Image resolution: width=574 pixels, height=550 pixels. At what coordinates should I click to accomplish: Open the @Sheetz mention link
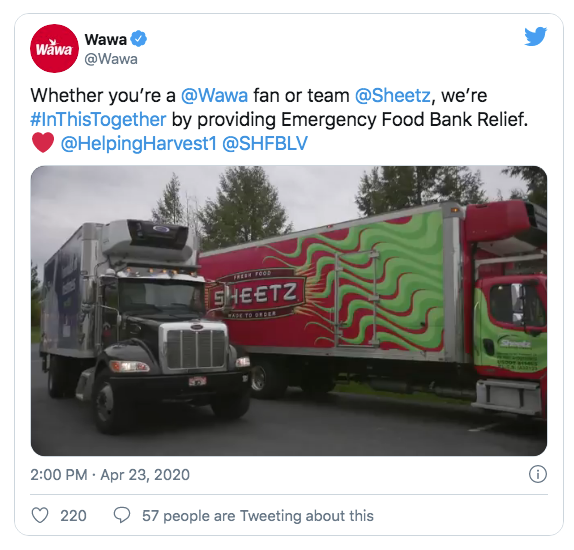pos(393,96)
